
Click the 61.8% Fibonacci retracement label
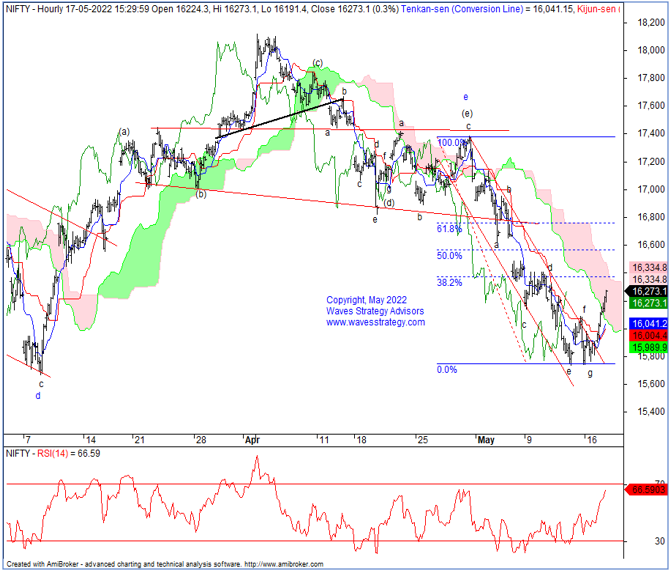[x=449, y=229]
